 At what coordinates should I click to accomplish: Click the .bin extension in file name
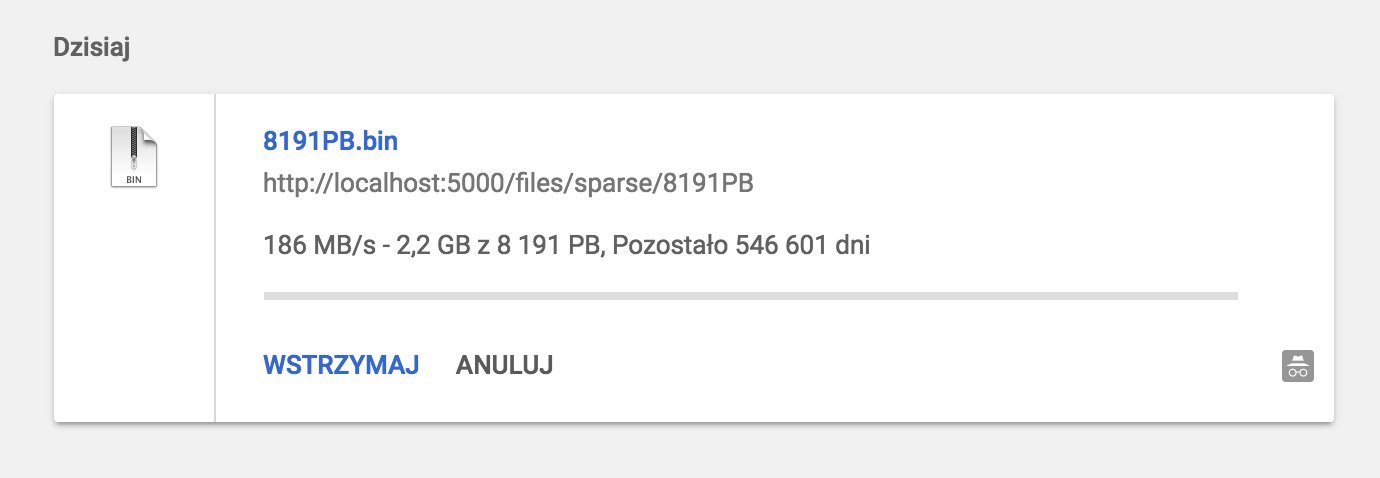(378, 141)
